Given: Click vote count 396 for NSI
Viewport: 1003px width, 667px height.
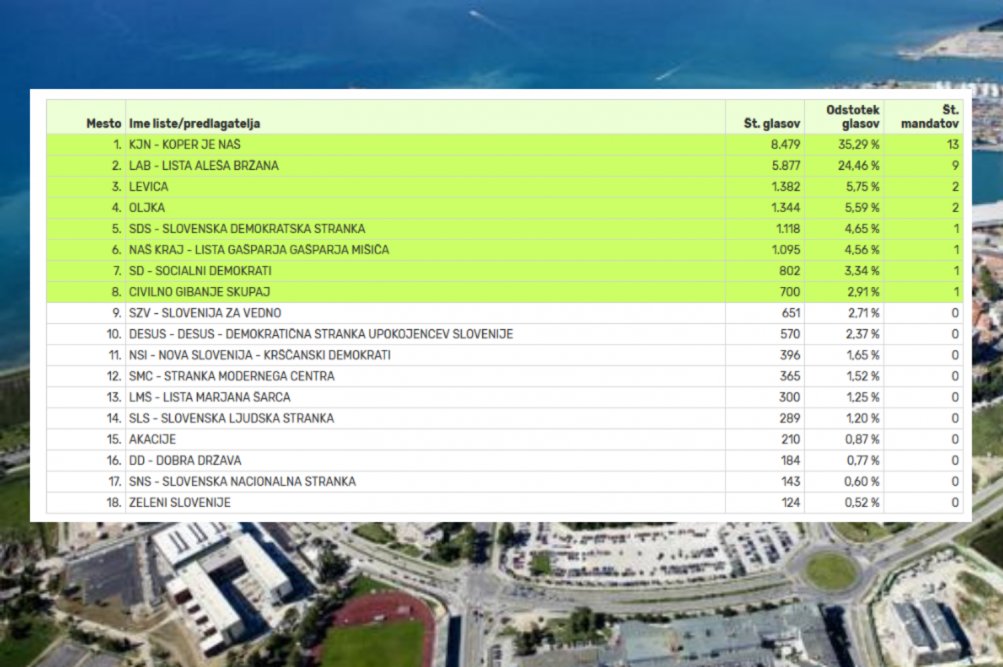Looking at the screenshot, I should pos(790,356).
